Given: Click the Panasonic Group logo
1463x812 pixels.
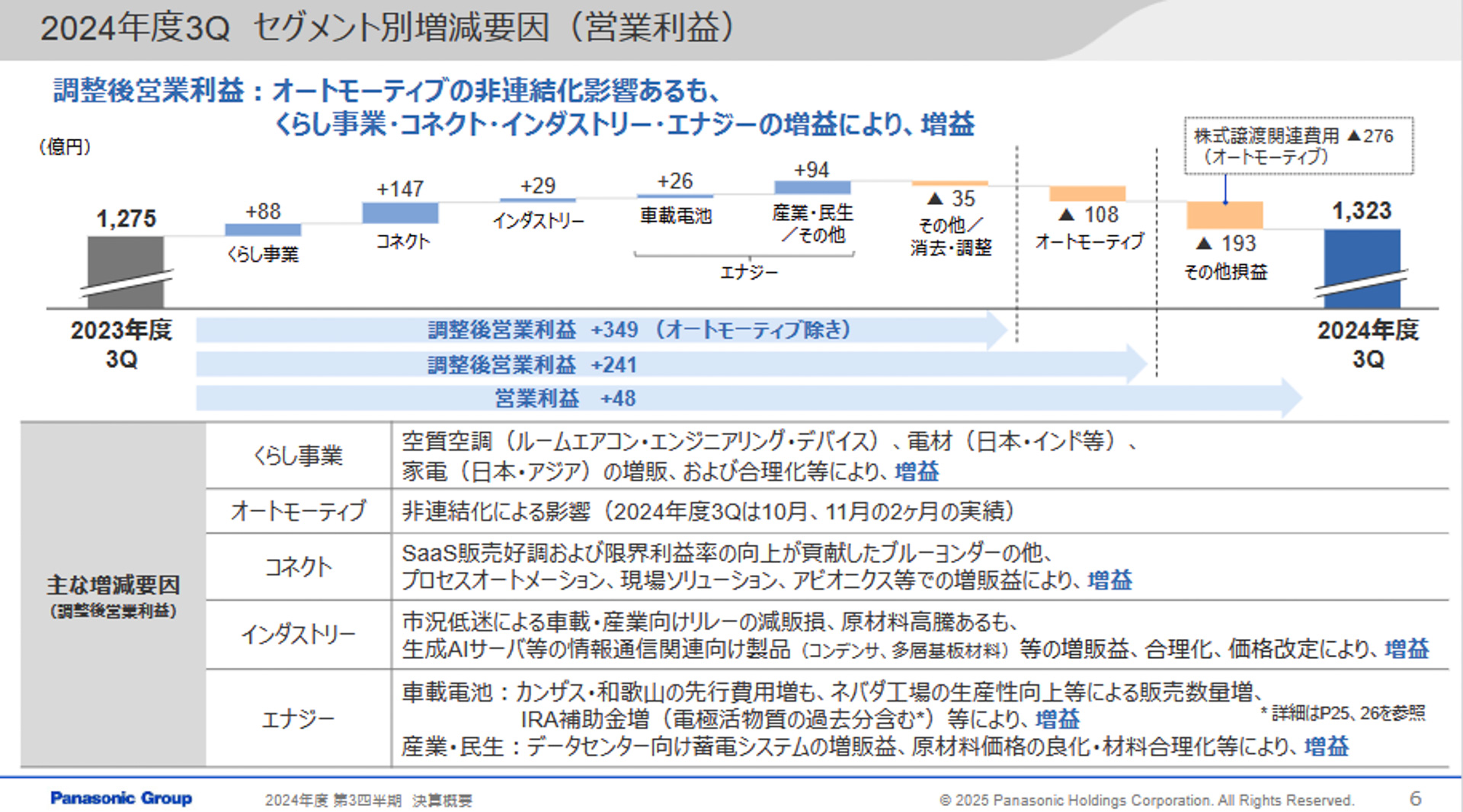Looking at the screenshot, I should point(121,799).
